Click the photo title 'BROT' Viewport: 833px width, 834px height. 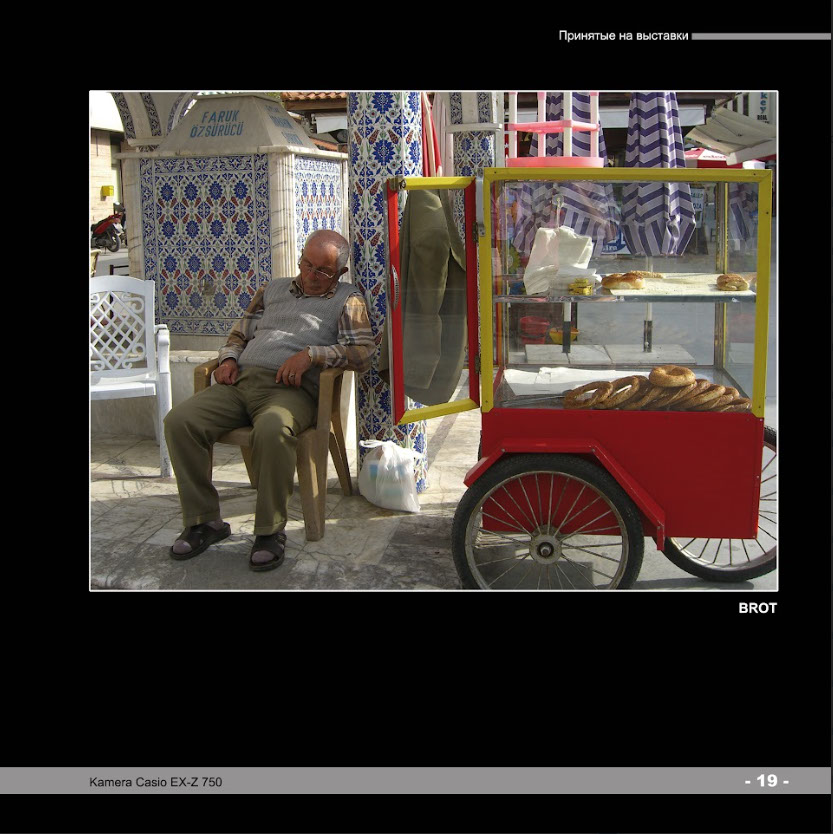point(757,608)
